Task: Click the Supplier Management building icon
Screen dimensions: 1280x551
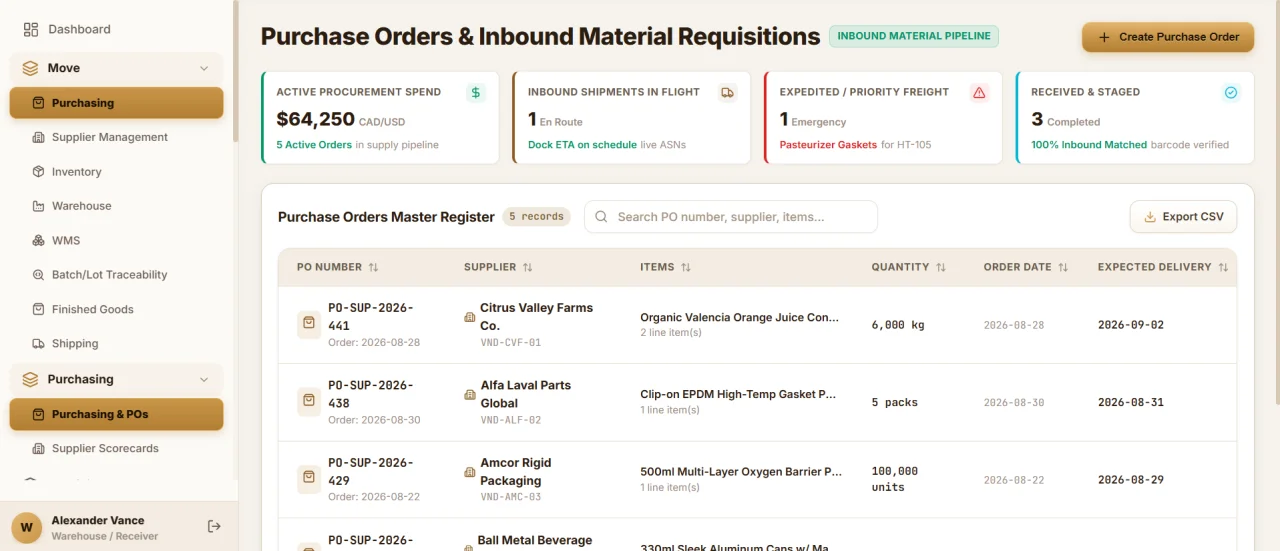Action: point(38,137)
